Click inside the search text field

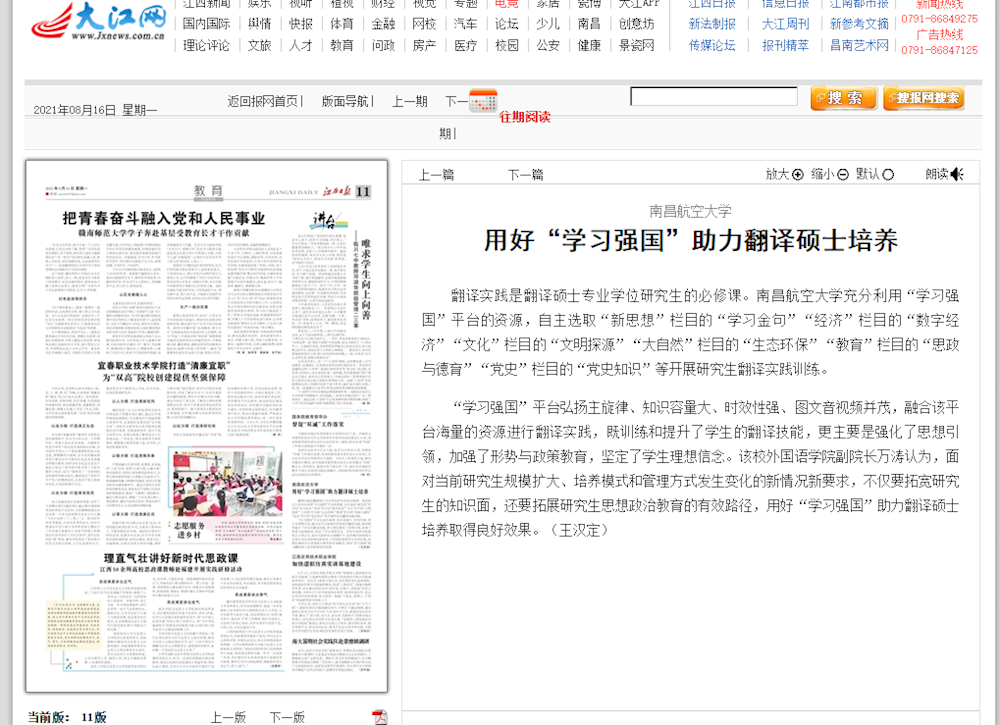pyautogui.click(x=713, y=97)
